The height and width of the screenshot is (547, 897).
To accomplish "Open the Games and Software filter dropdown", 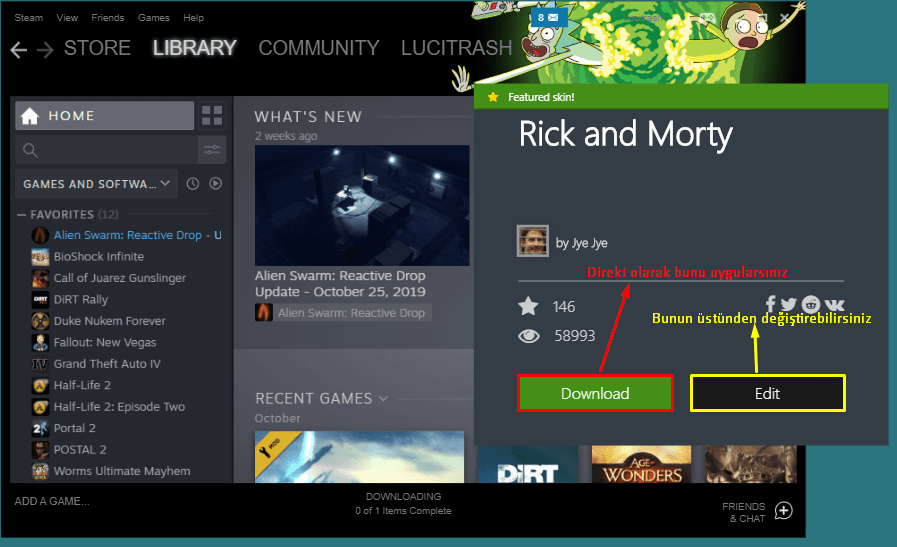I will tap(97, 184).
